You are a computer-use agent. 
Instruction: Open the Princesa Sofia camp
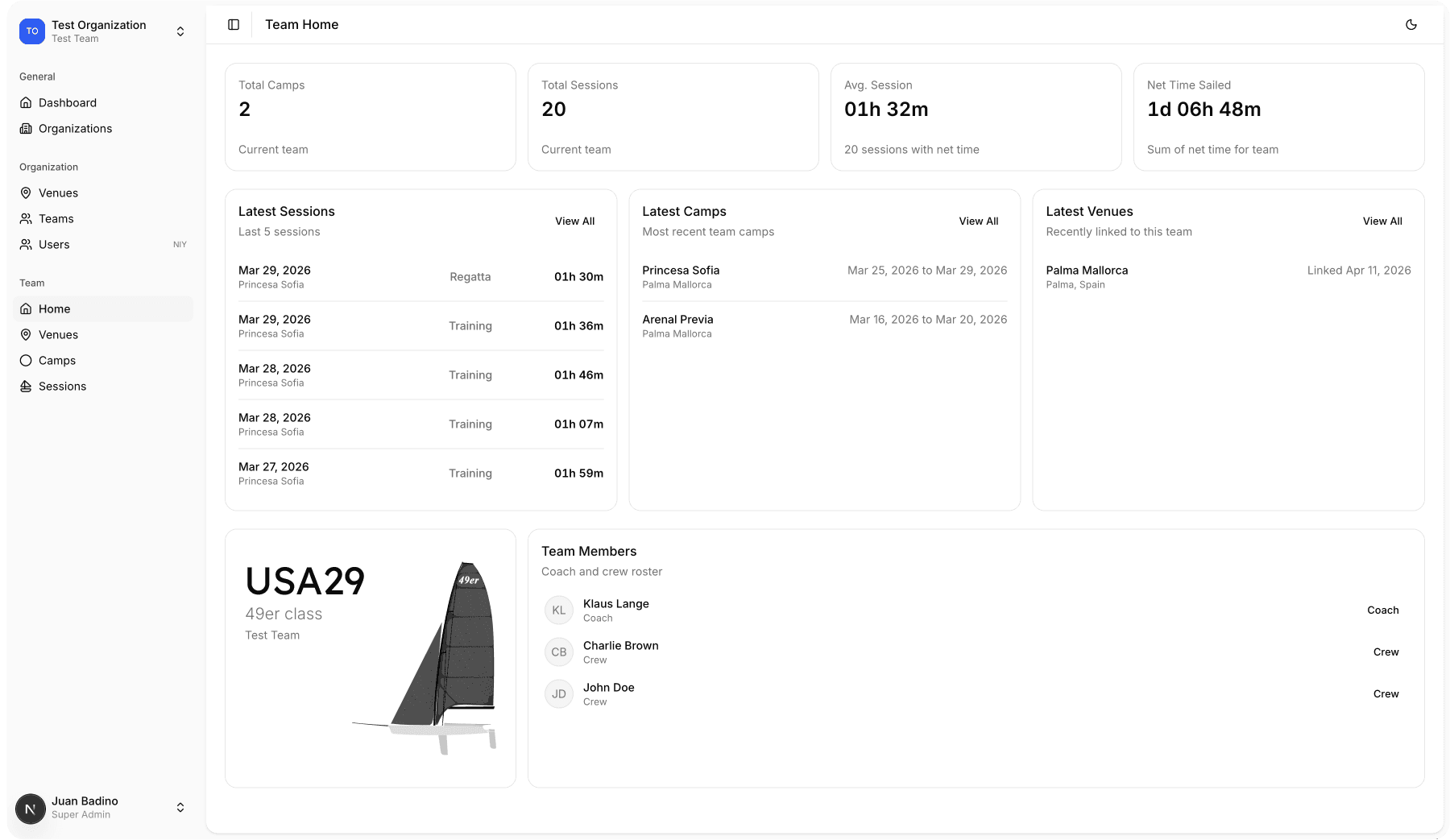tap(824, 277)
